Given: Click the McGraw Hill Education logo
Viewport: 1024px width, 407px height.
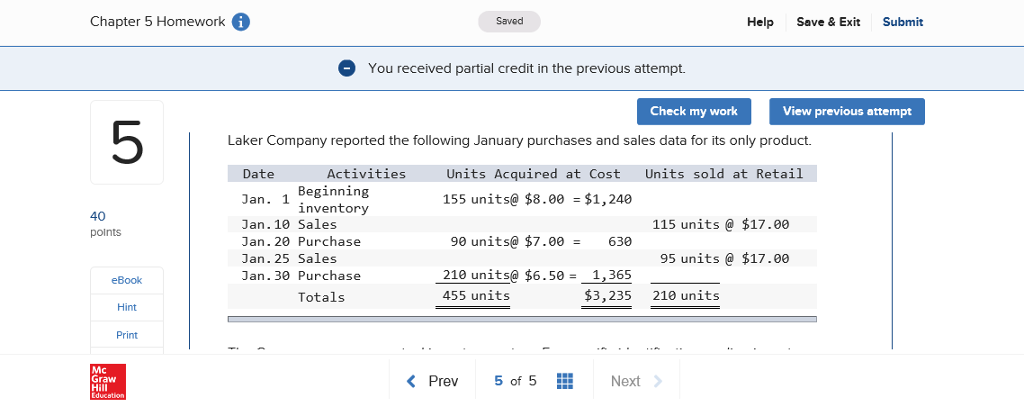Looking at the screenshot, I should [x=107, y=382].
